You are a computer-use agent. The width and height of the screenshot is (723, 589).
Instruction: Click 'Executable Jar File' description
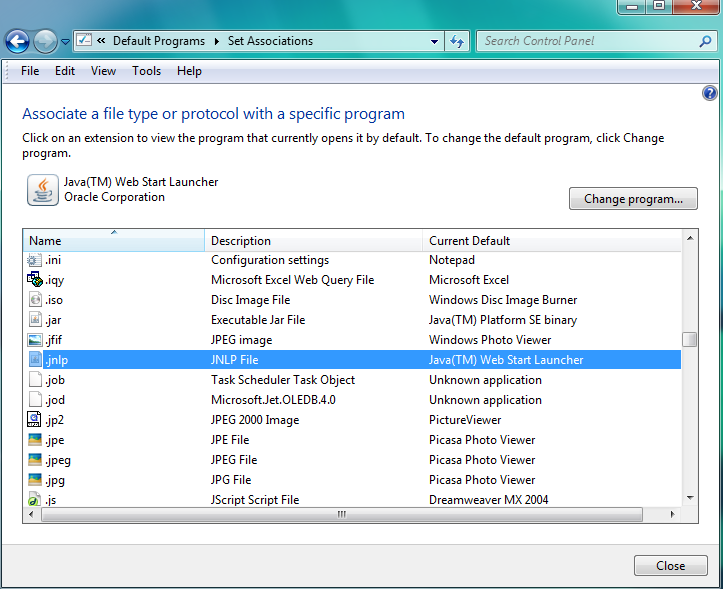coord(258,320)
